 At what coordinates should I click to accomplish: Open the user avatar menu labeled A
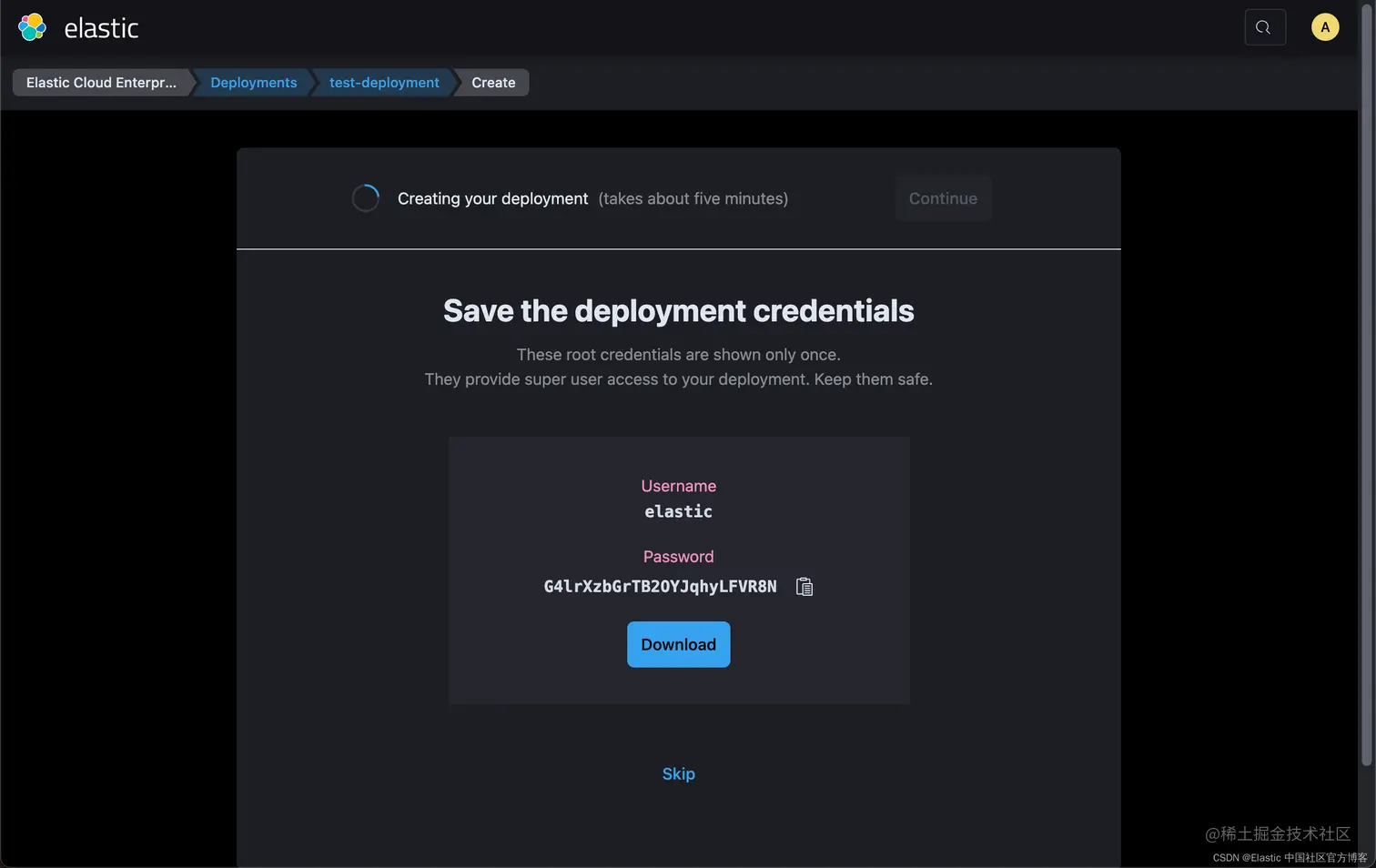(x=1324, y=27)
